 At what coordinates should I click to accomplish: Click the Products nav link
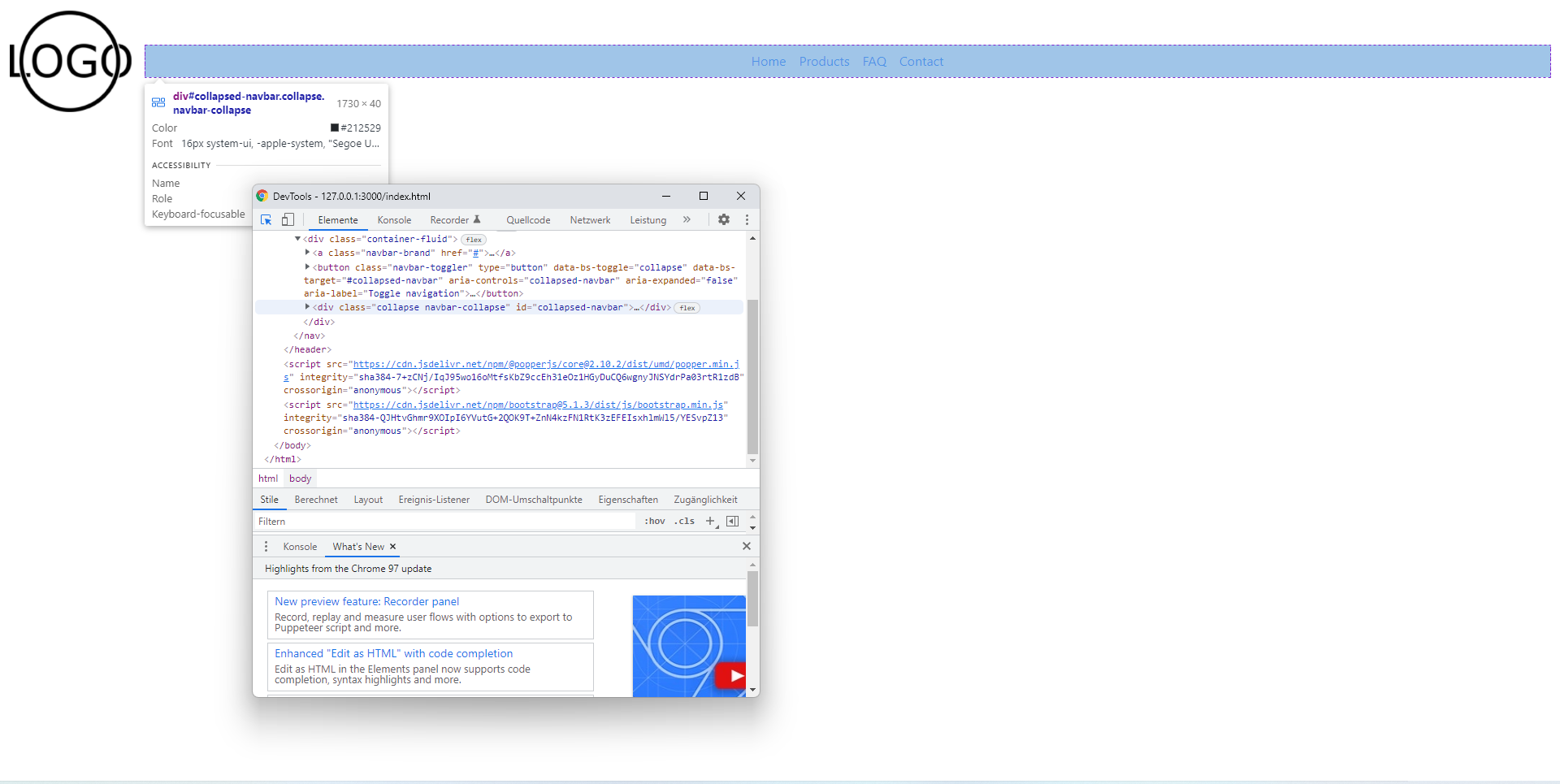point(824,62)
